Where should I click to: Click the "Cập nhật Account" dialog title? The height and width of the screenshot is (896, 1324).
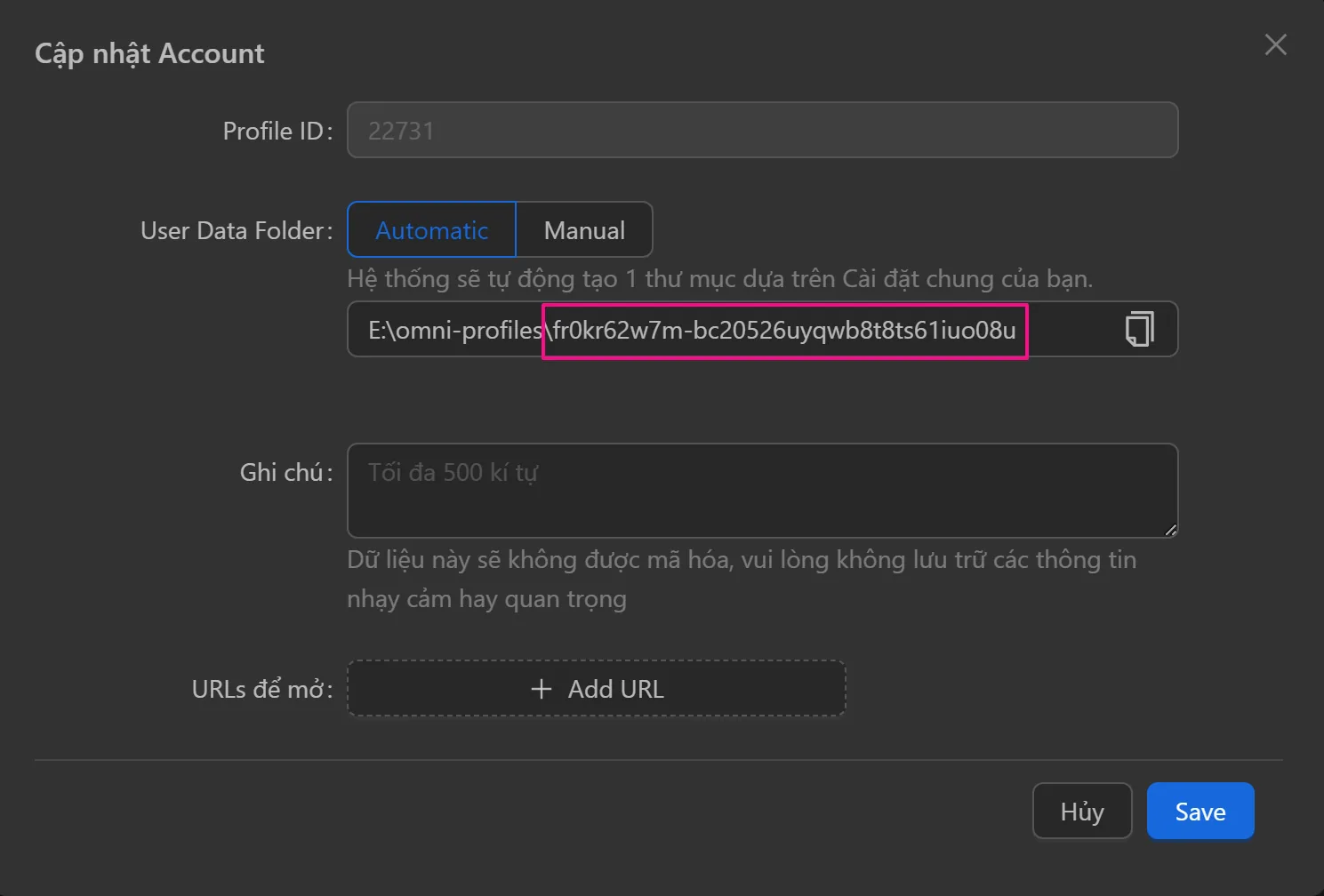pos(149,53)
